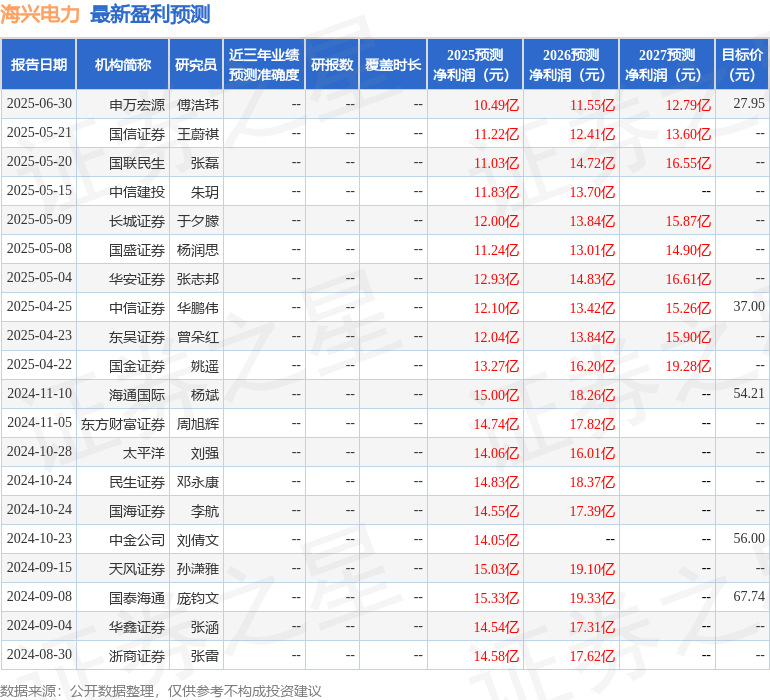The height and width of the screenshot is (700, 770).
Task: Click the 19.28亿 2027 profit forecast
Action: tap(688, 365)
